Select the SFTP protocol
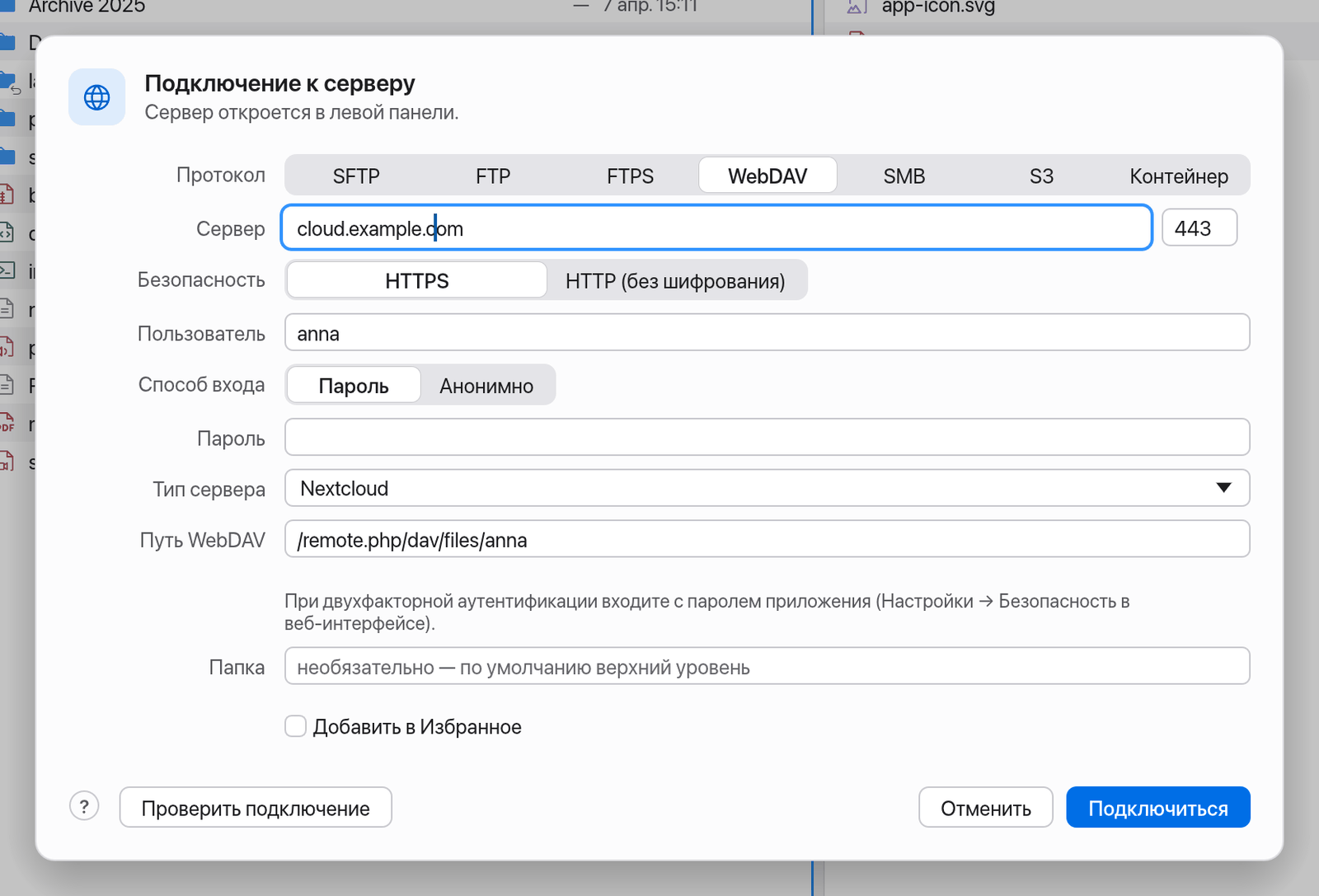Screen dimensions: 1319x896 pos(356,176)
